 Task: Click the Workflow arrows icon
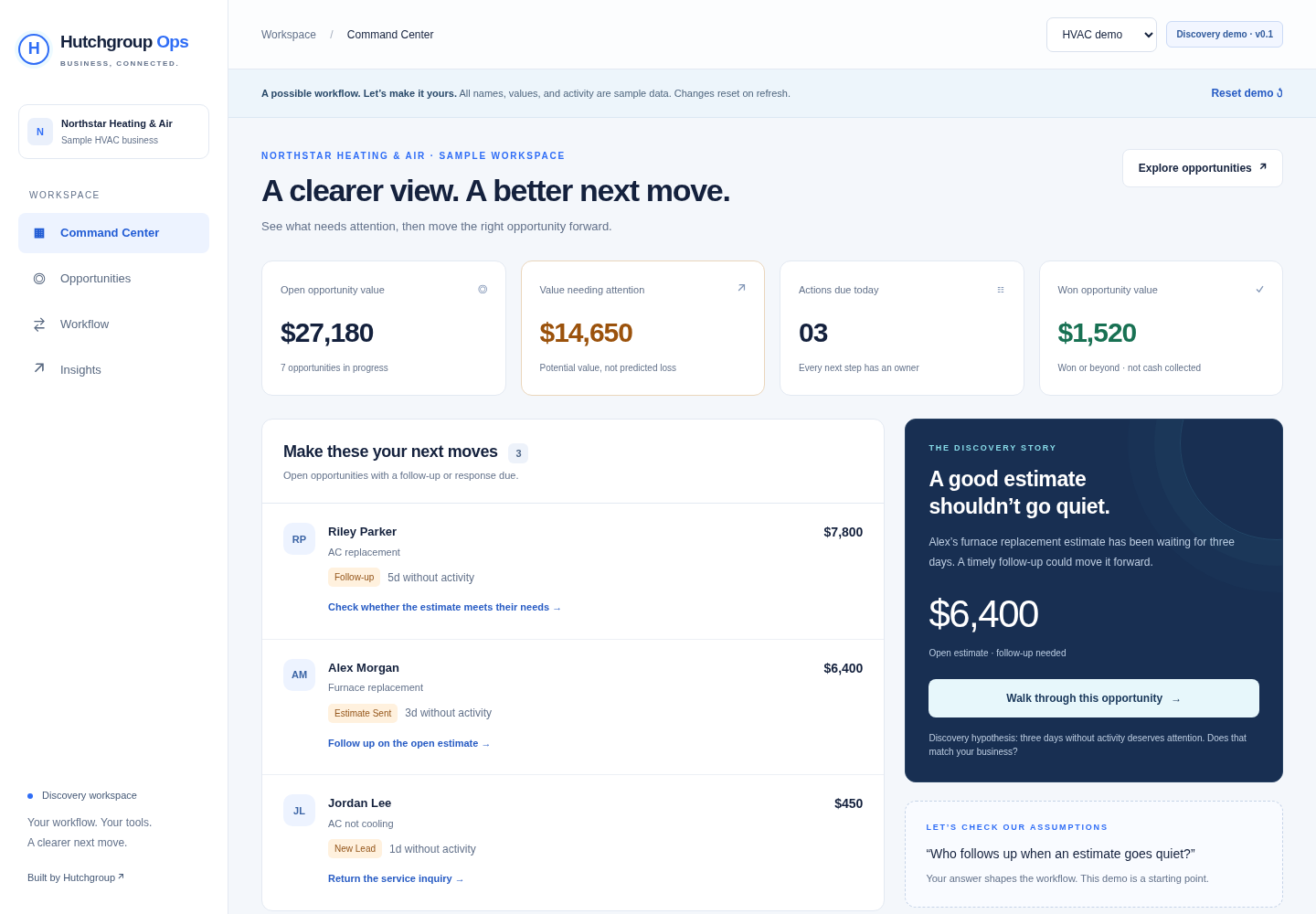pyautogui.click(x=39, y=324)
